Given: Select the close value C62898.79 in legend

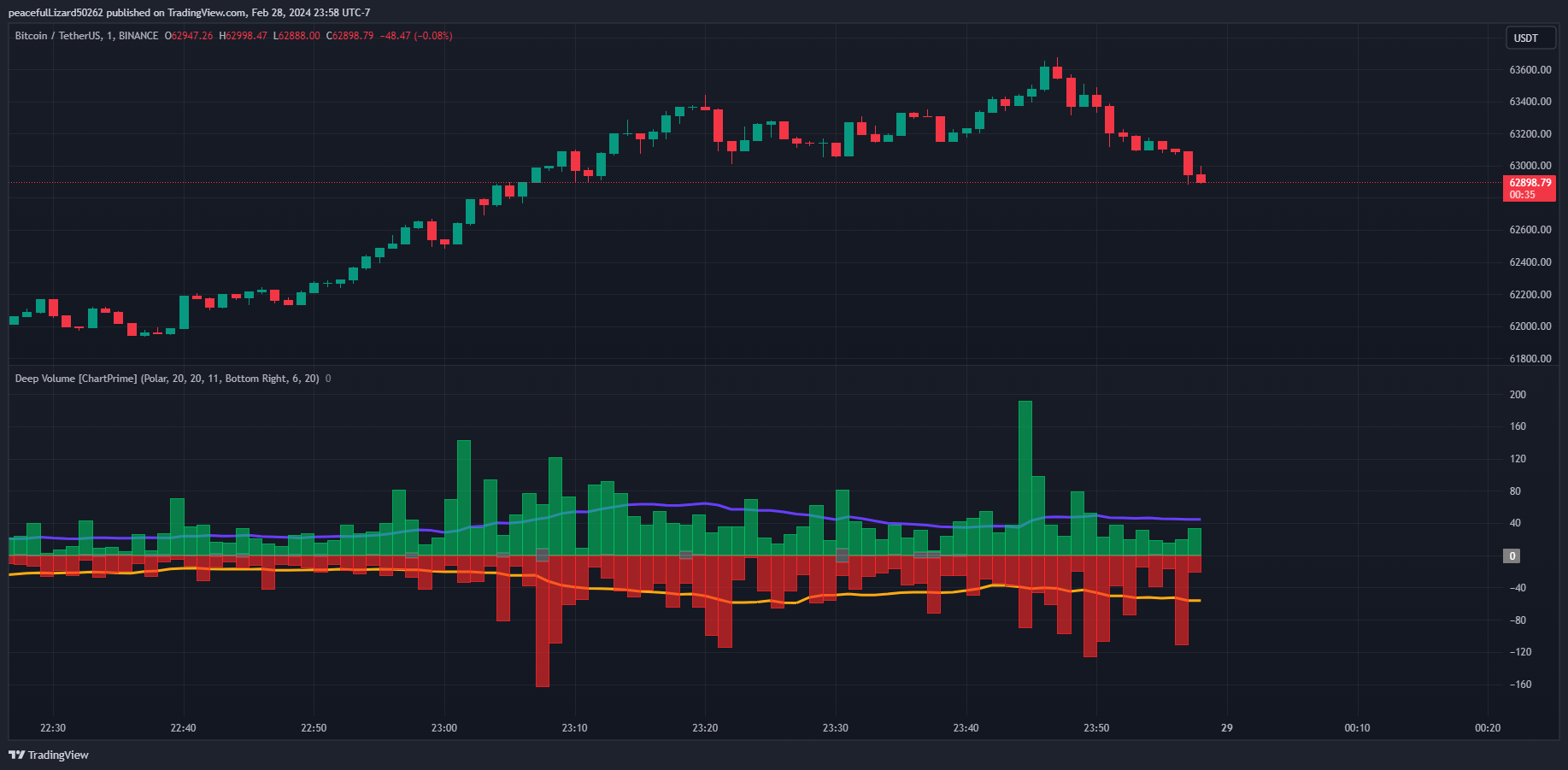Looking at the screenshot, I should 350,36.
